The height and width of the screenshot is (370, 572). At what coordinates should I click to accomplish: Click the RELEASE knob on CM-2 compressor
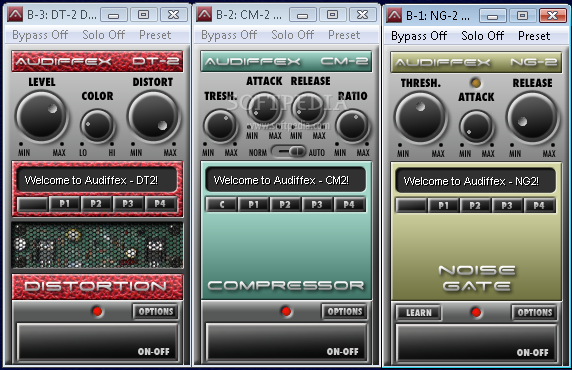[x=309, y=108]
